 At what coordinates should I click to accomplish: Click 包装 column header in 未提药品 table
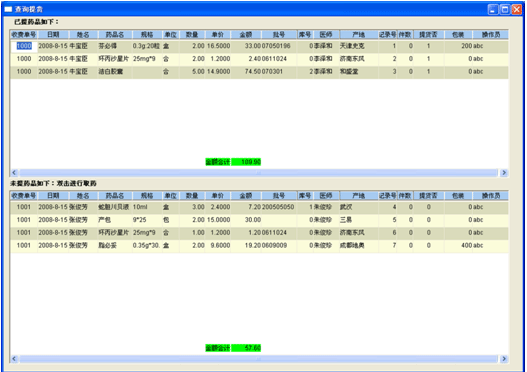click(458, 195)
